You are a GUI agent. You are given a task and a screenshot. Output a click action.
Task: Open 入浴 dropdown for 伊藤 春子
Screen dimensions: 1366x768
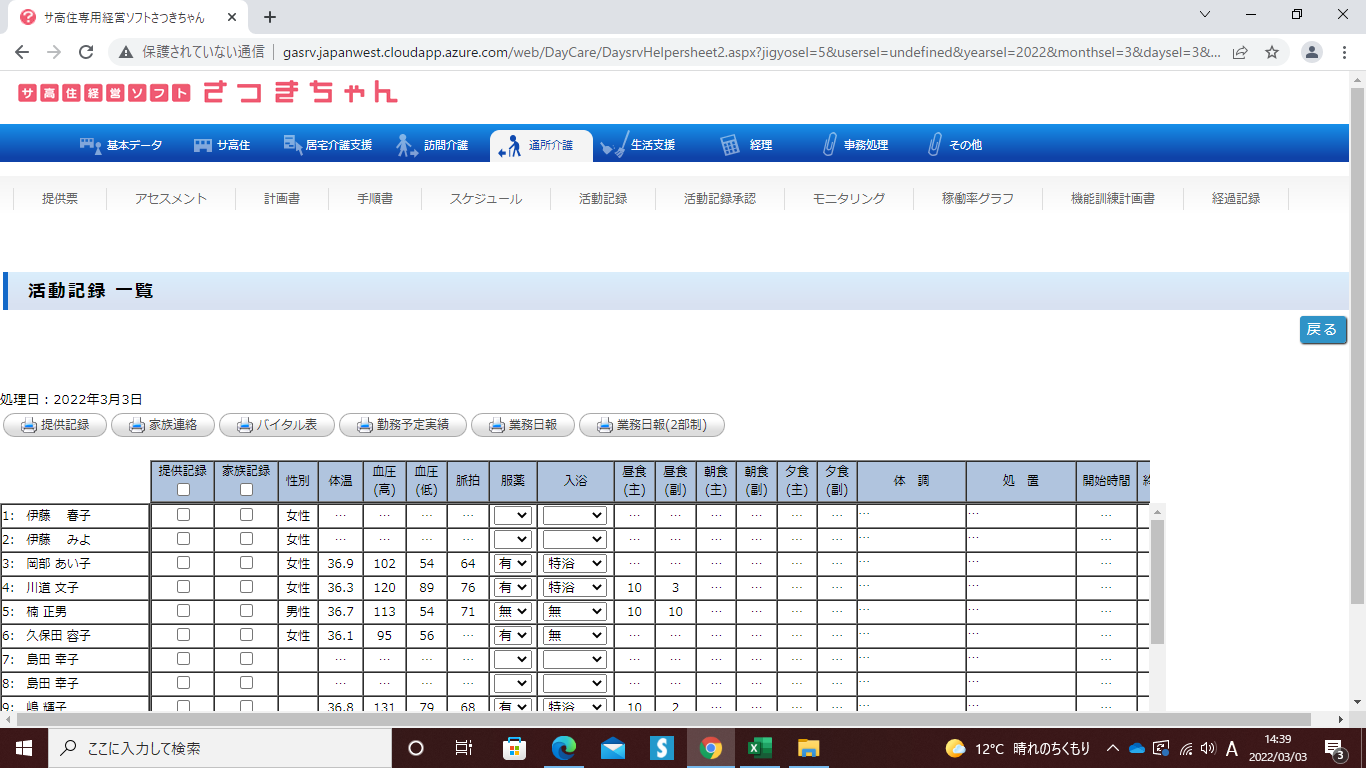(574, 516)
